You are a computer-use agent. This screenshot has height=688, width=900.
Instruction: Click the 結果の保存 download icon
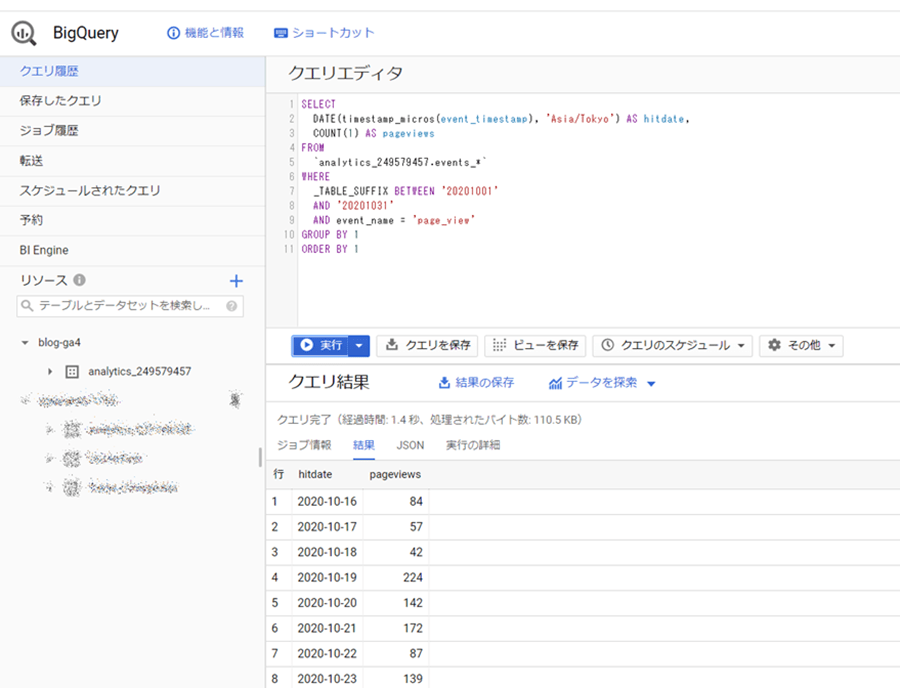[444, 383]
